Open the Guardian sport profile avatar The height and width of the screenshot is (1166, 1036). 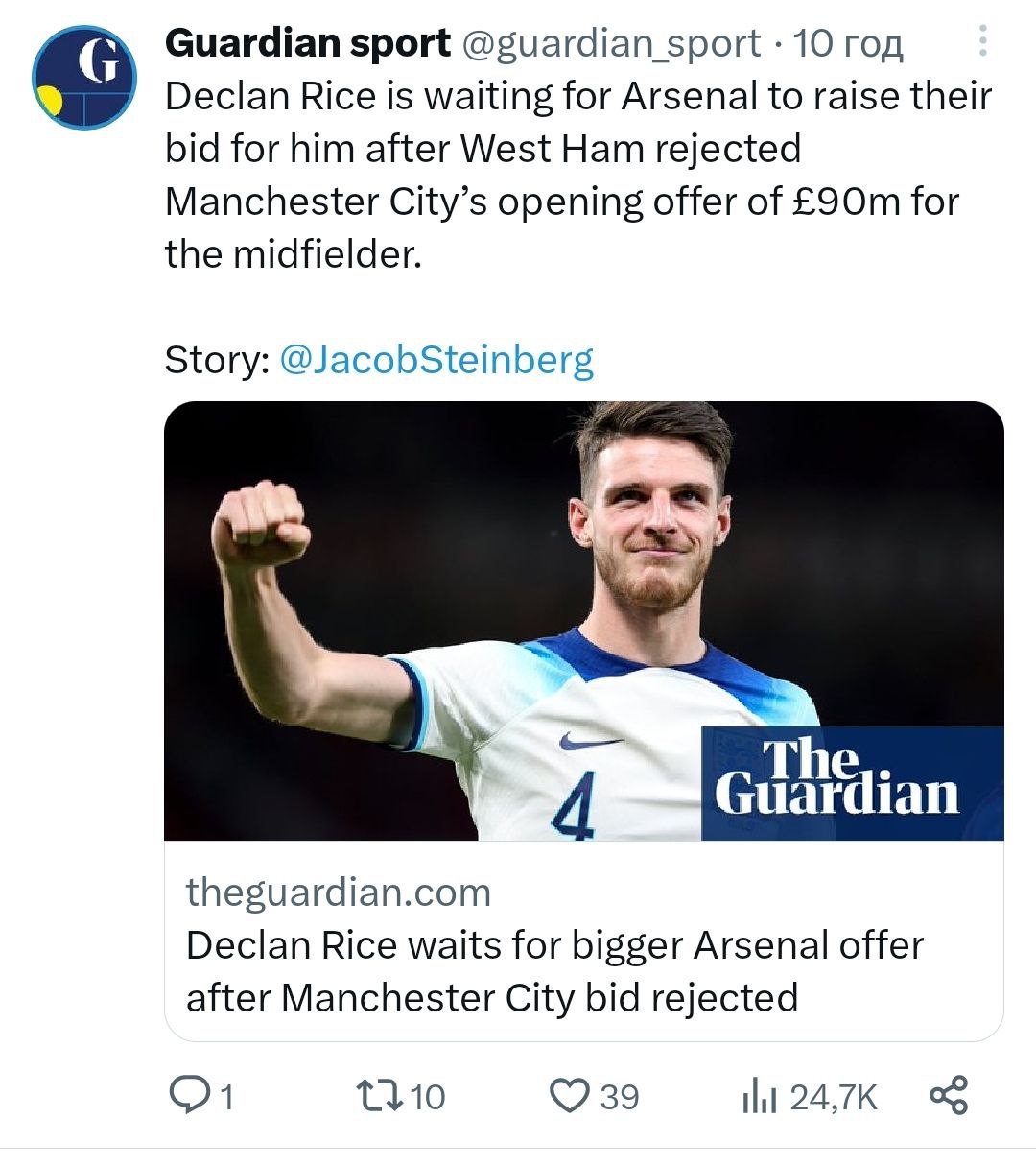[83, 78]
